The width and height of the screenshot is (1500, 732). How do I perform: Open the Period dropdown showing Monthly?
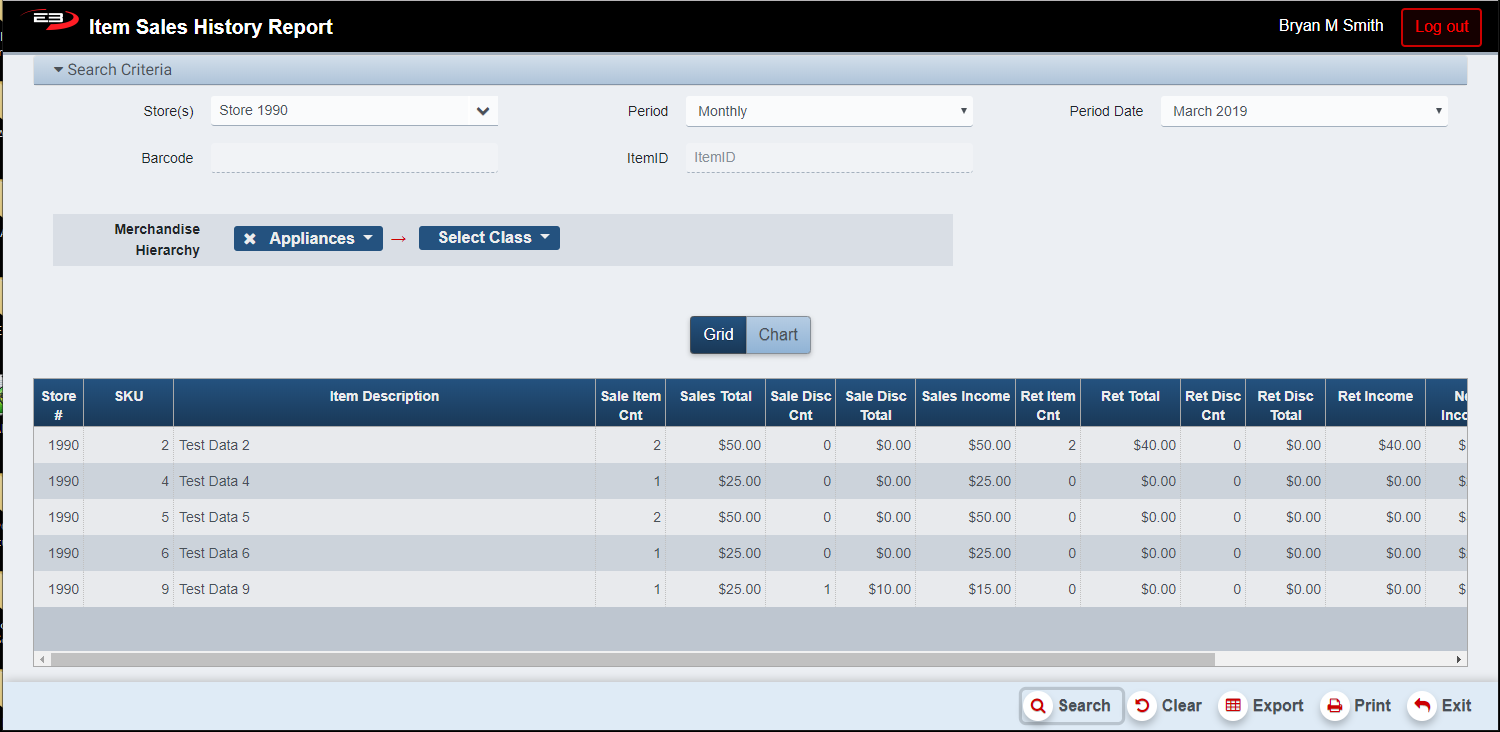click(828, 111)
